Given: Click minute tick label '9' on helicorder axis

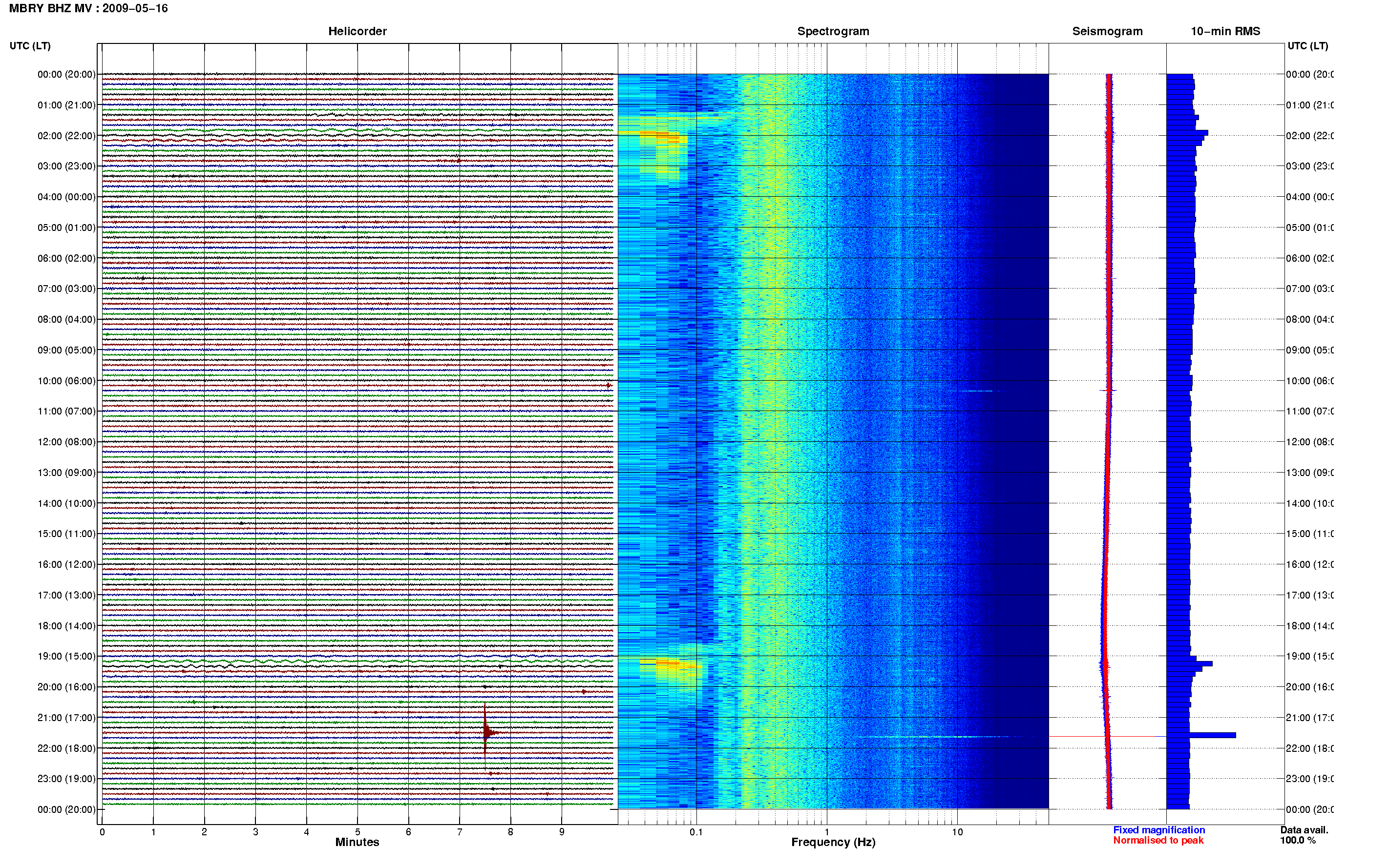Looking at the screenshot, I should (x=562, y=832).
